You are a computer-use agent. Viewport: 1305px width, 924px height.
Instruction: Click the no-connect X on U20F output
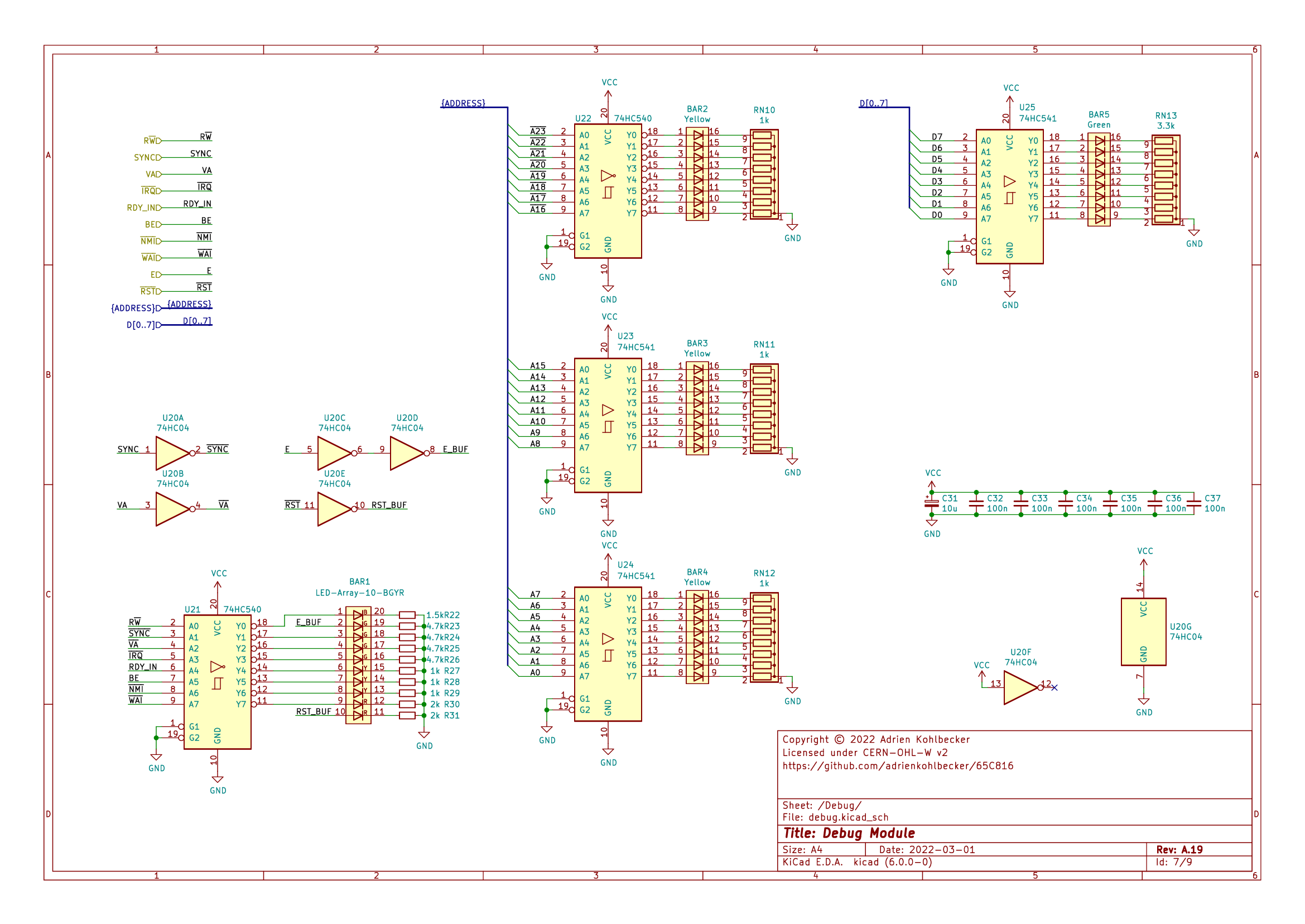pos(1054,687)
